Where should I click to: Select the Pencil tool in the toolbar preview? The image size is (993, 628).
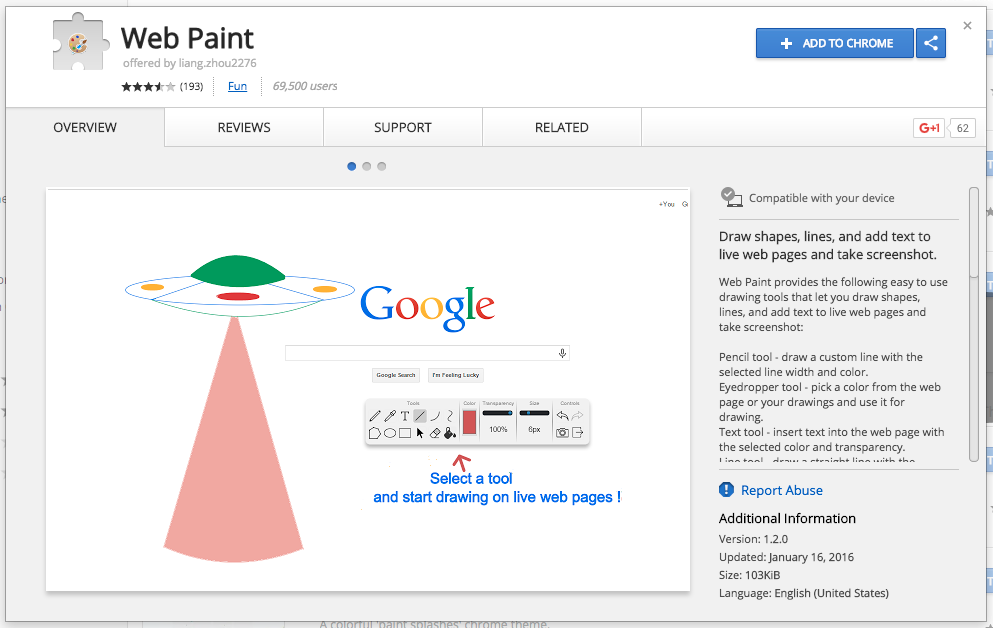[x=375, y=416]
